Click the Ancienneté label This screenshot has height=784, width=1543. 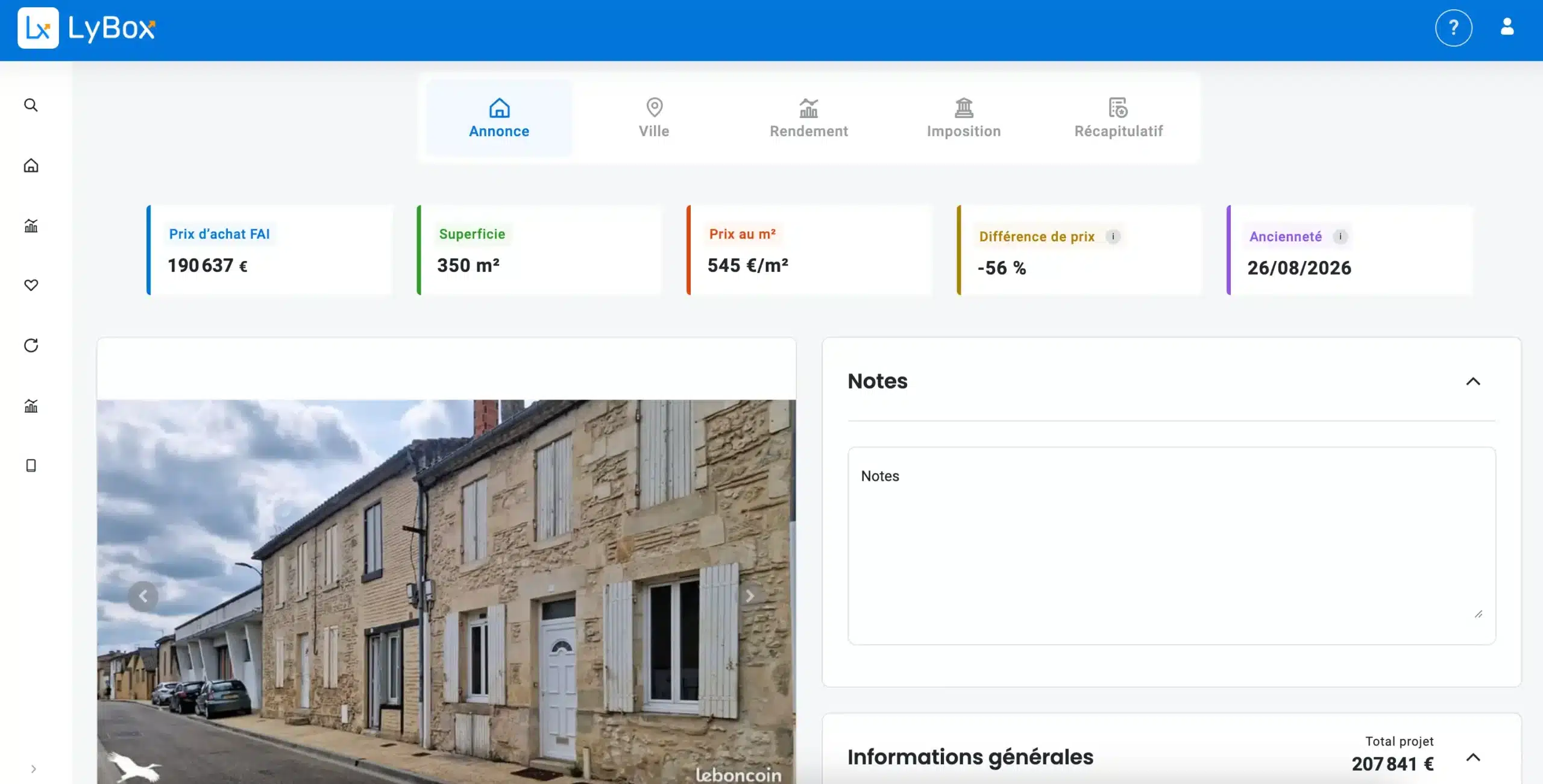pos(1285,236)
